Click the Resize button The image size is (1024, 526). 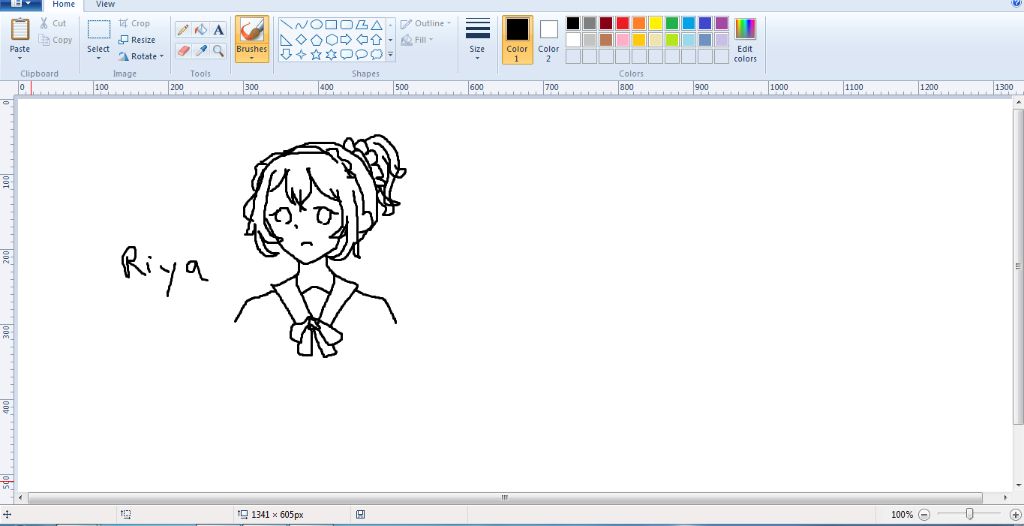(x=137, y=40)
